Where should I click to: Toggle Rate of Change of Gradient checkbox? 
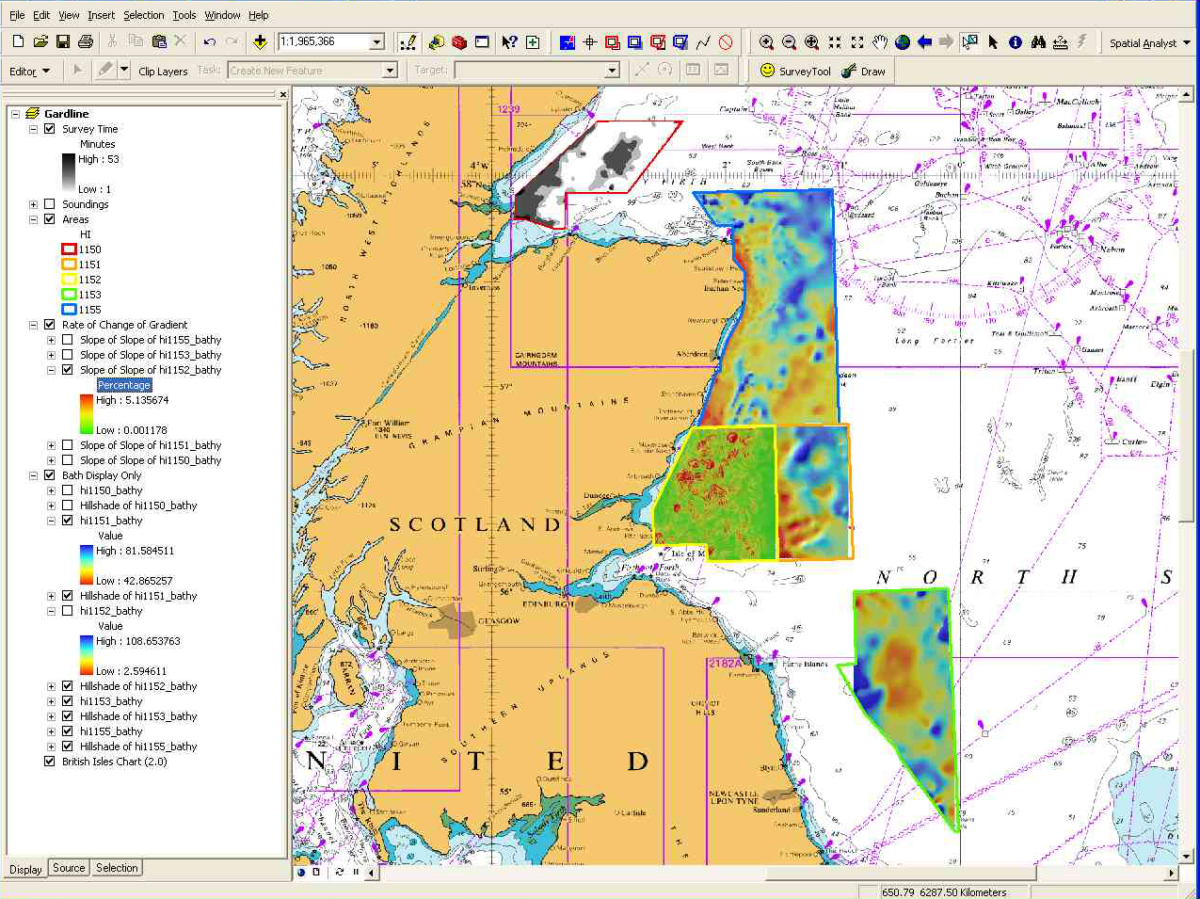click(x=50, y=325)
